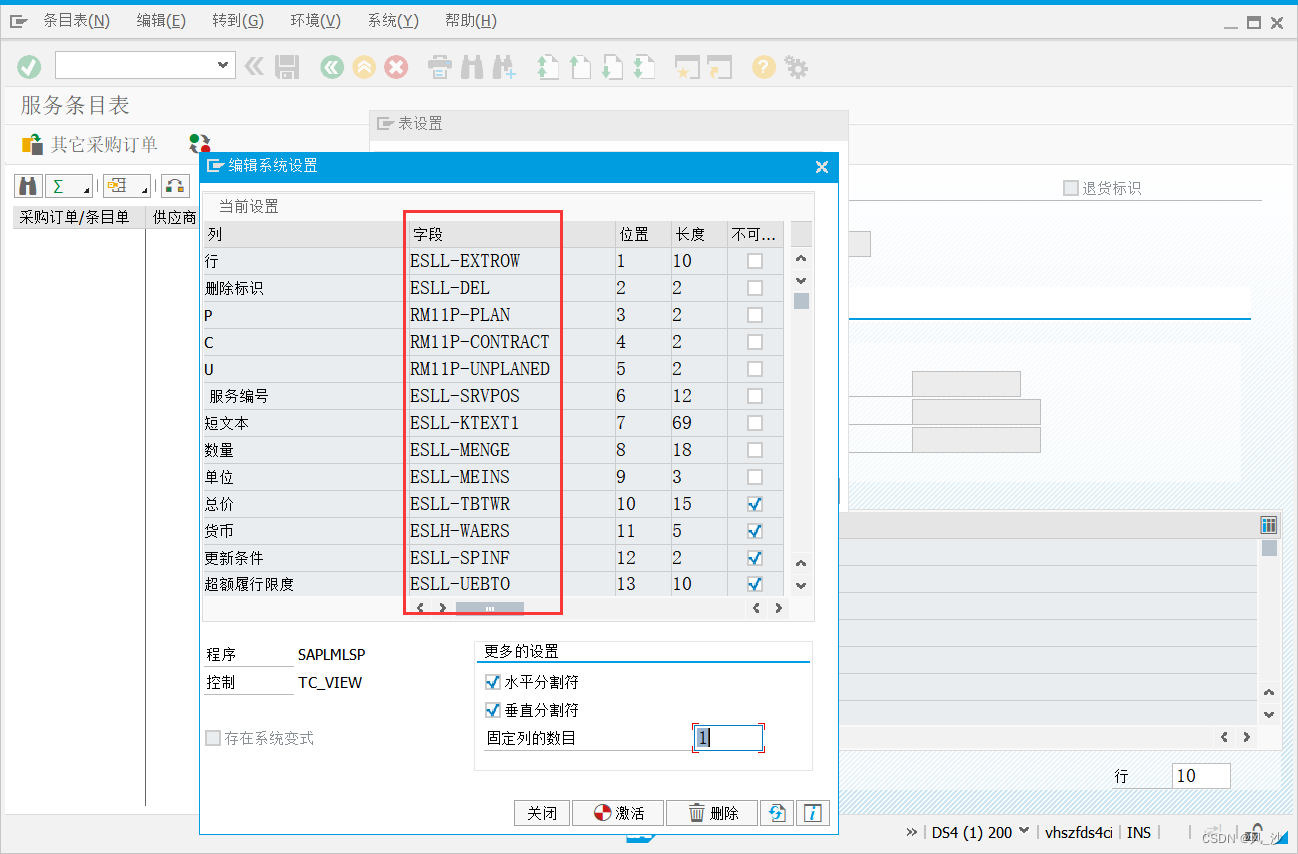Click the 删除 button
Image resolution: width=1298 pixels, height=854 pixels.
(712, 813)
